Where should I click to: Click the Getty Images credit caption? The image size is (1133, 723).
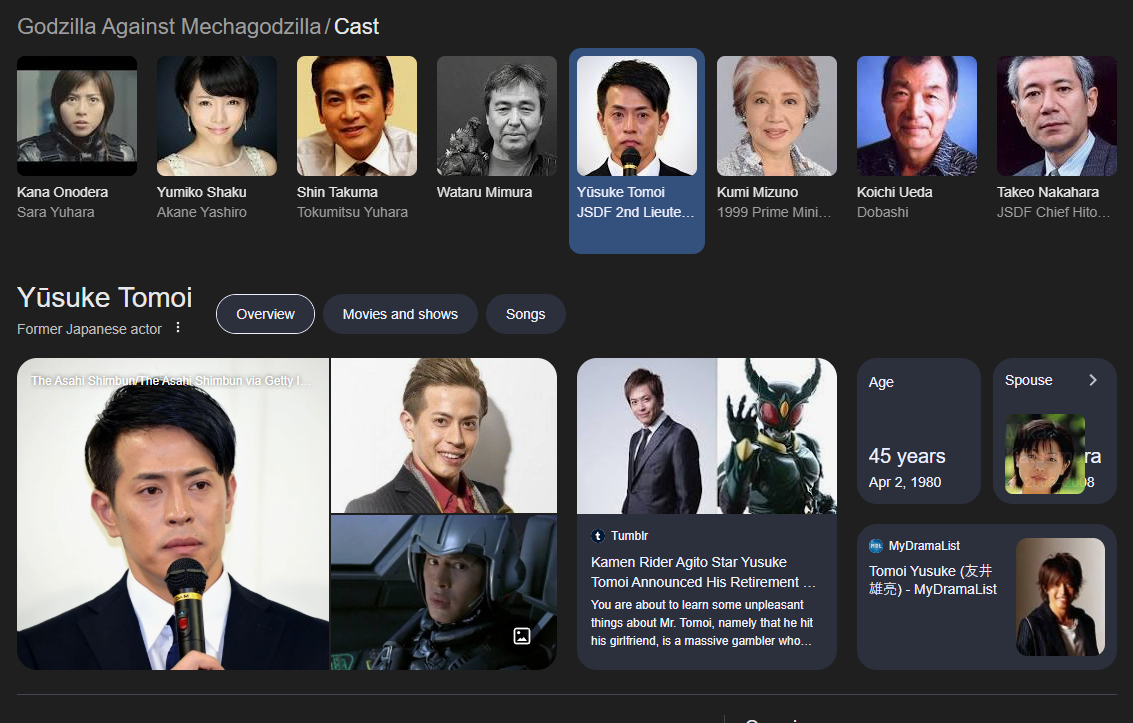coord(171,381)
